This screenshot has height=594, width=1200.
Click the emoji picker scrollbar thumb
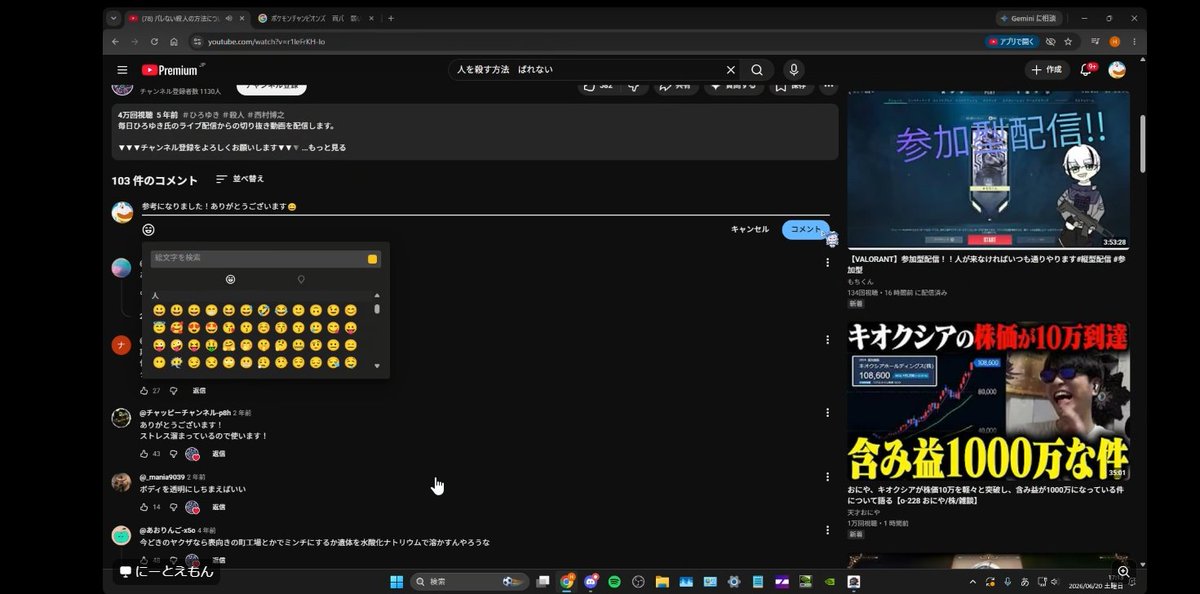[x=377, y=308]
